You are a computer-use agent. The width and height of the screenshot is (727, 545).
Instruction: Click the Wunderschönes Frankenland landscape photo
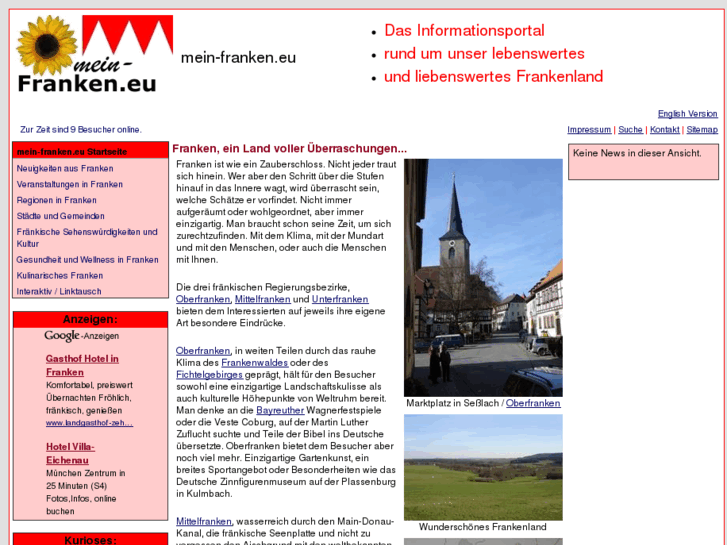pyautogui.click(x=483, y=467)
